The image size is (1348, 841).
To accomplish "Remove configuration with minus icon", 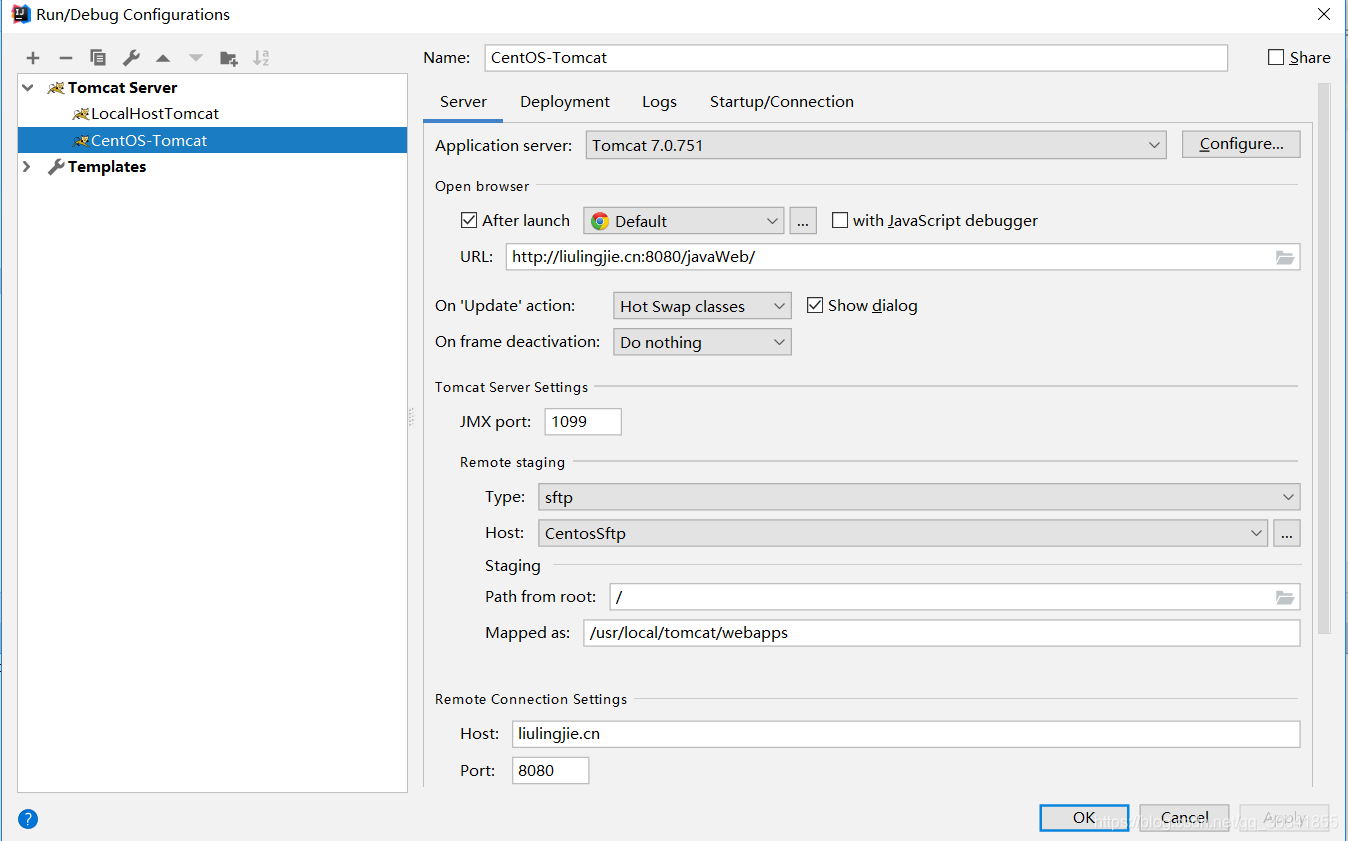I will point(66,58).
